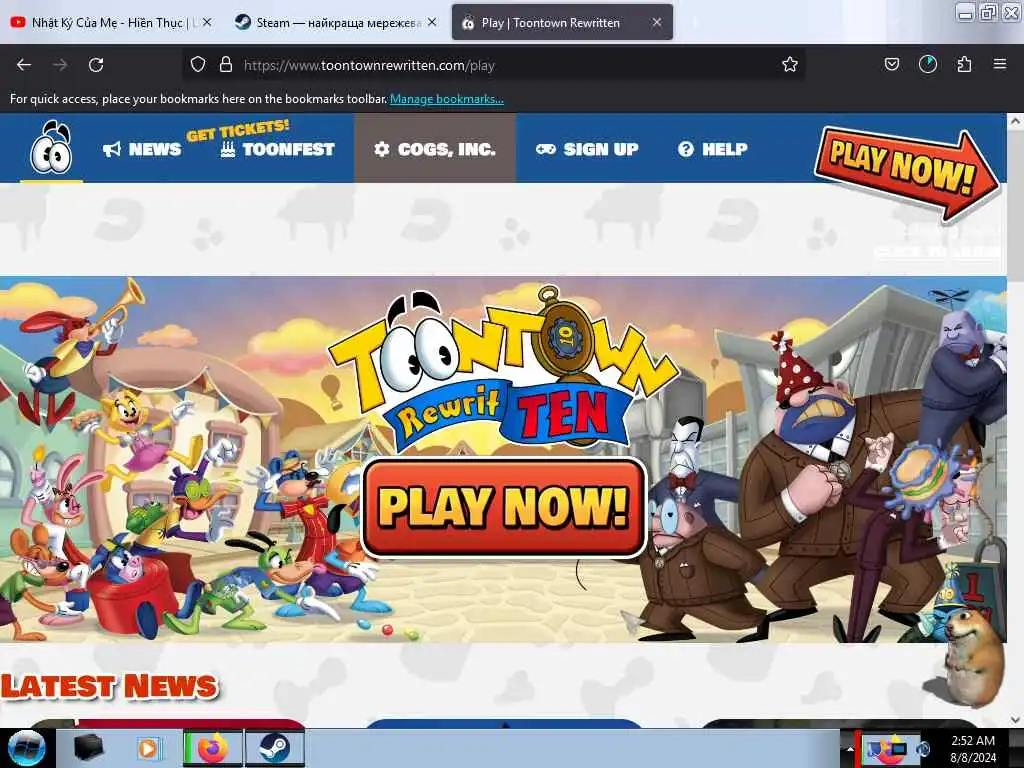Click the page scrollbar up arrow
This screenshot has width=1024, height=768.
pyautogui.click(x=1015, y=121)
